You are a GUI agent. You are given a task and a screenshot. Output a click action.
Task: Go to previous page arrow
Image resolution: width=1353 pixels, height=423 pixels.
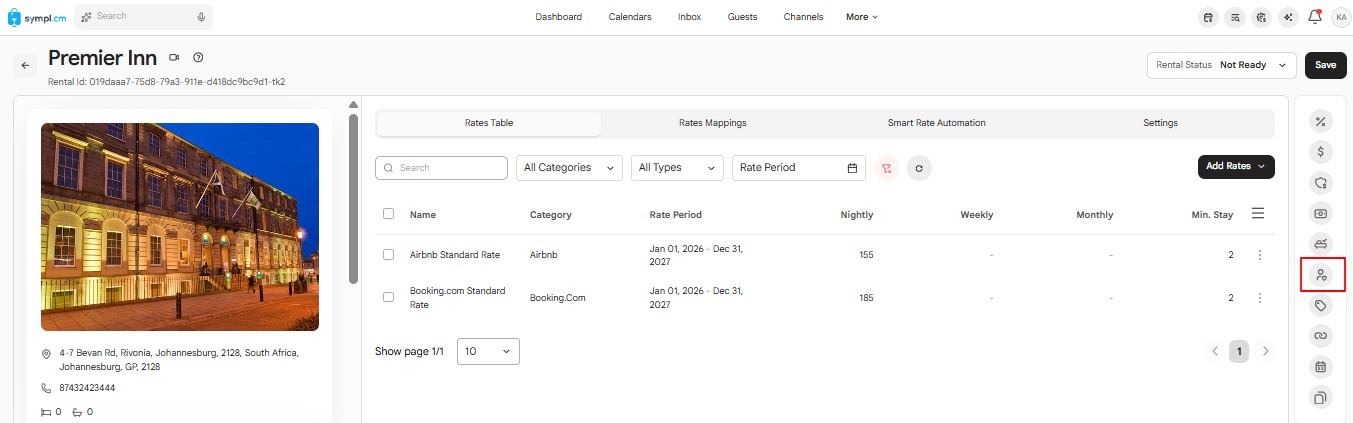(1215, 351)
